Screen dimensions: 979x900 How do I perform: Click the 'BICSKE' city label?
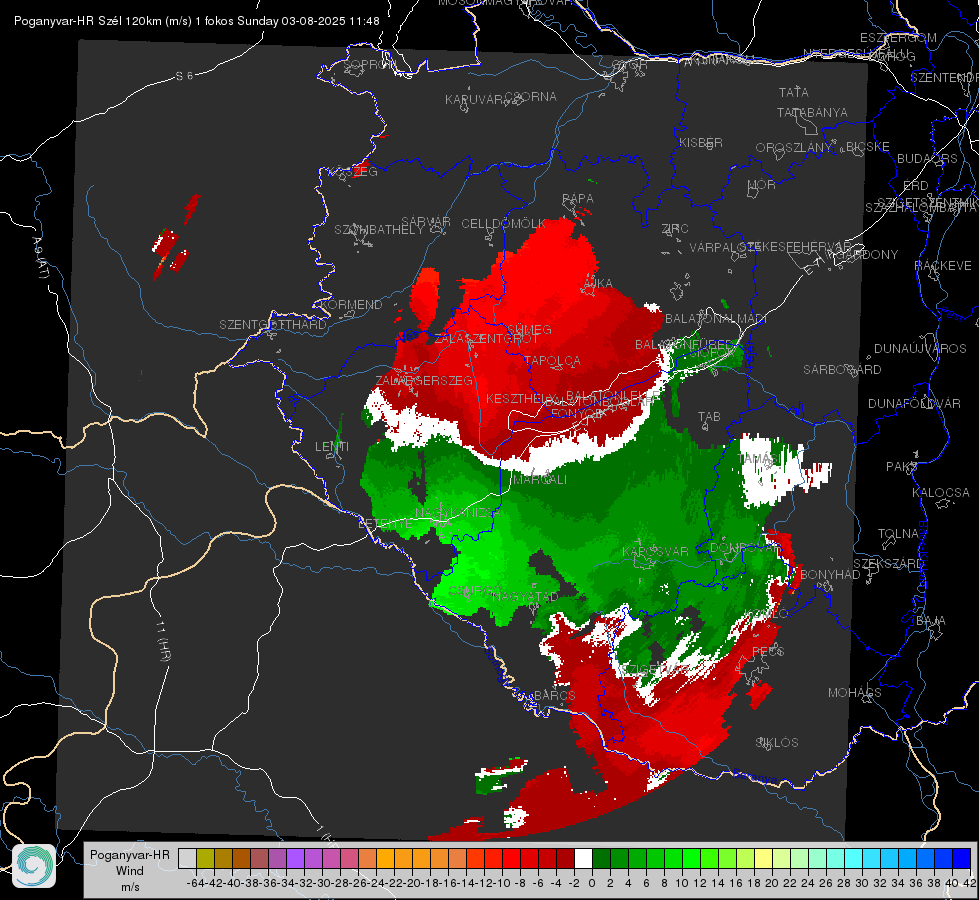(868, 146)
